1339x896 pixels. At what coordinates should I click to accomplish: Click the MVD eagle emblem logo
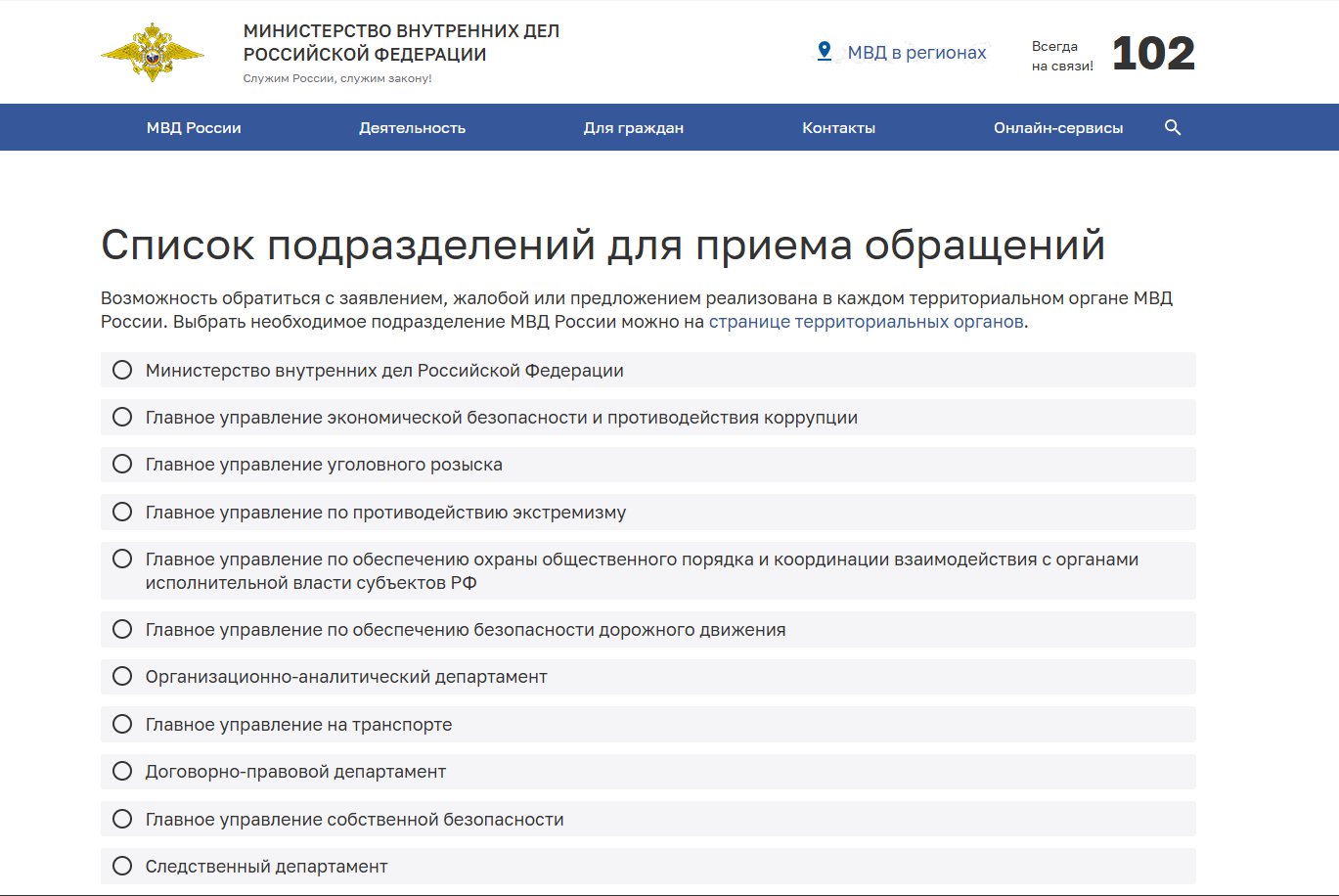click(x=153, y=55)
